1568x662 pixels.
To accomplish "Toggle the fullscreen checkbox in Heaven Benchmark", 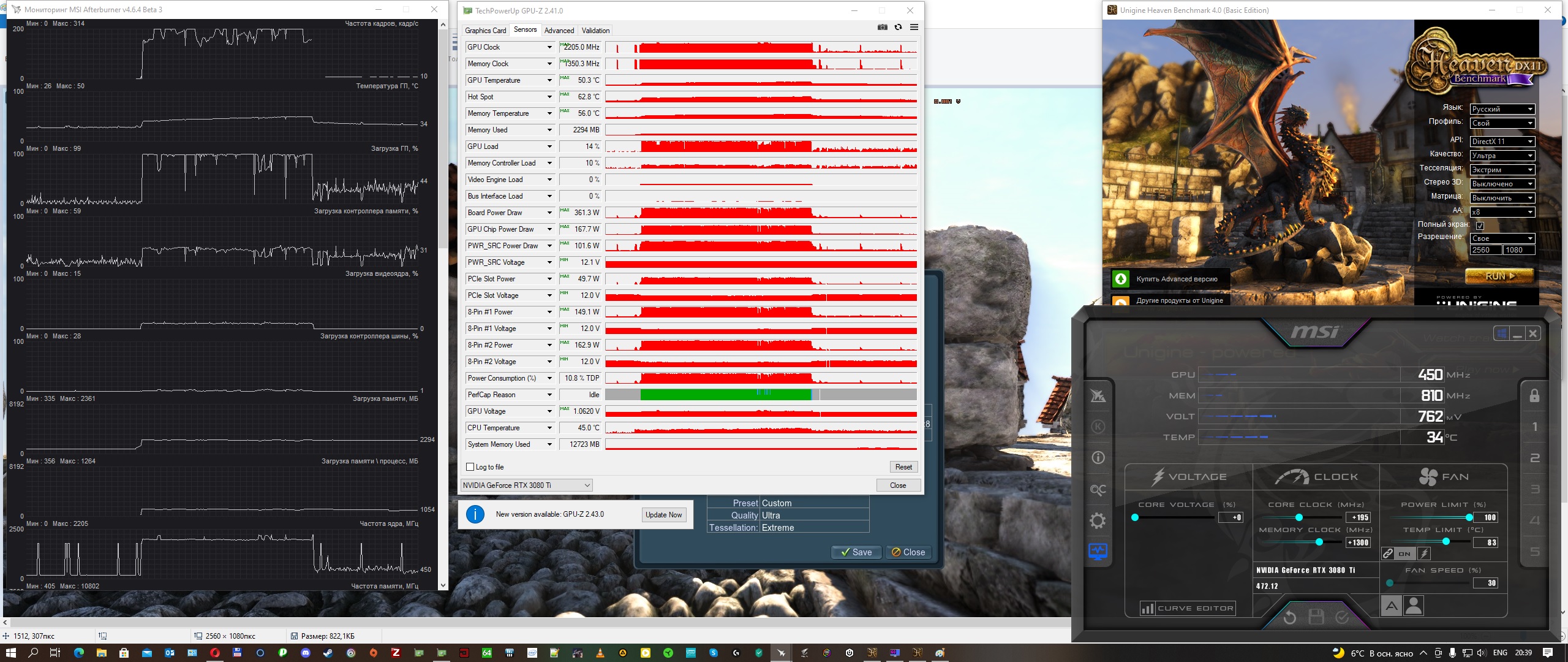I will point(1480,225).
